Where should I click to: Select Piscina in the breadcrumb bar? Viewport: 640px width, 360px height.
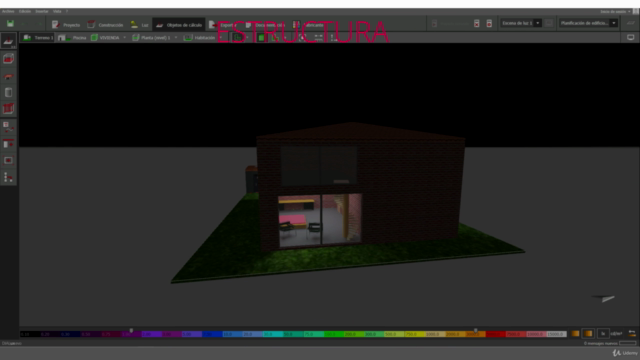click(72, 38)
